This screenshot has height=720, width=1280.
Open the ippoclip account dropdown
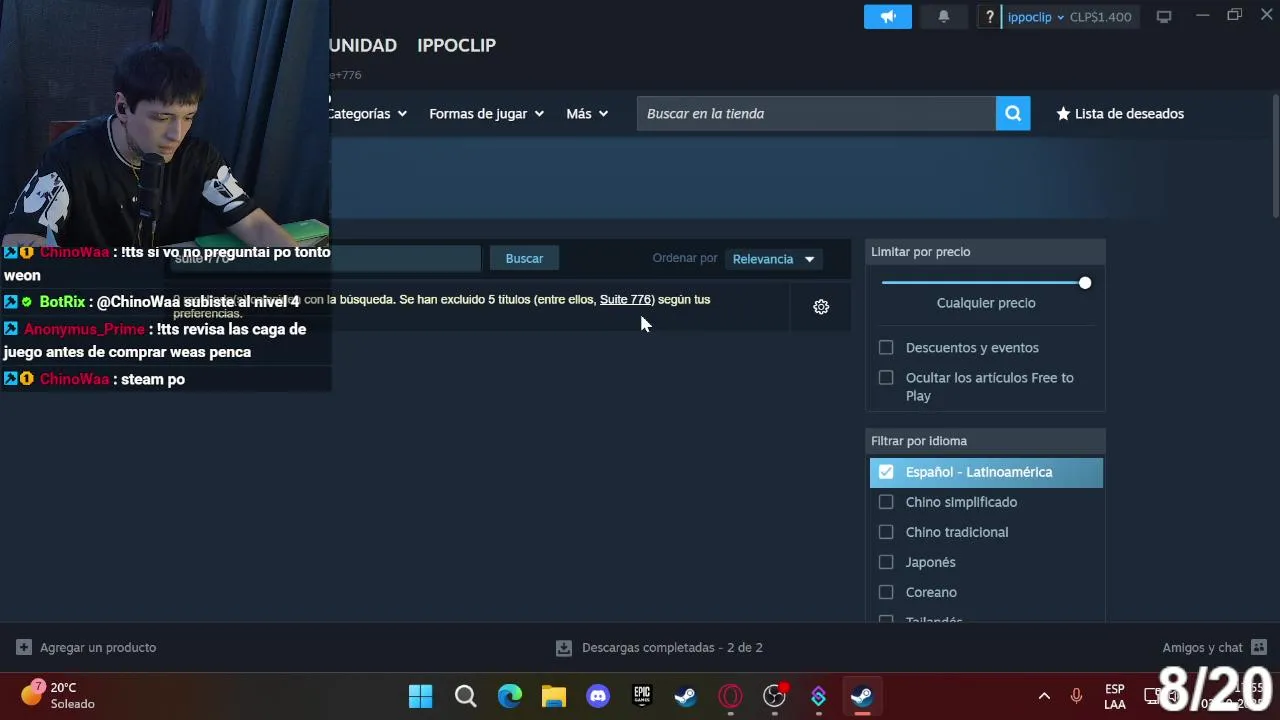1036,17
